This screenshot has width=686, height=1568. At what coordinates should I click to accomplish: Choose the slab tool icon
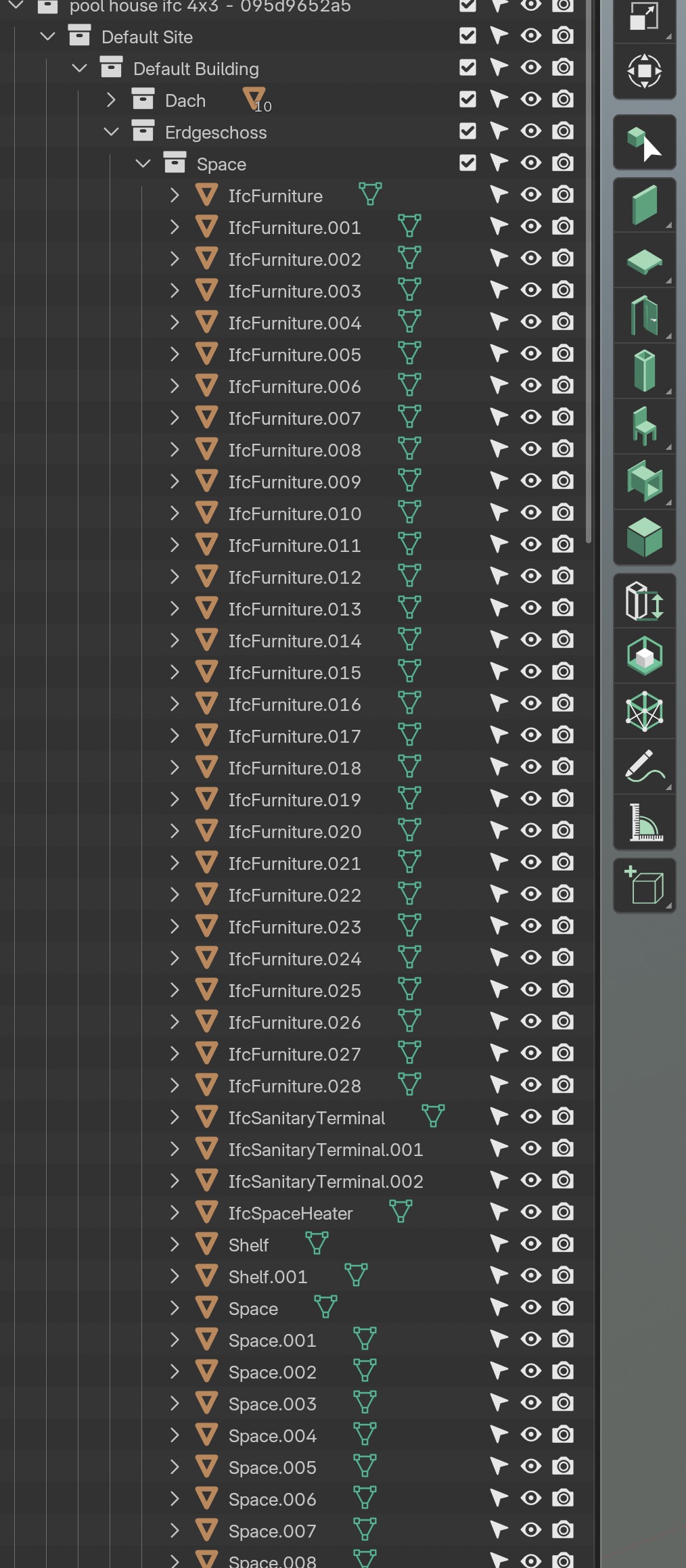pos(643,261)
